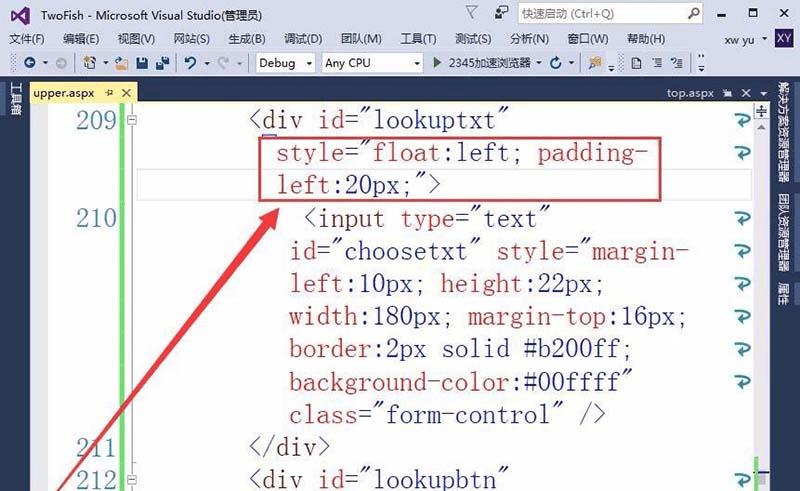This screenshot has height=491, width=800.
Task: Click the Find in Files toolbar icon
Action: point(594,63)
